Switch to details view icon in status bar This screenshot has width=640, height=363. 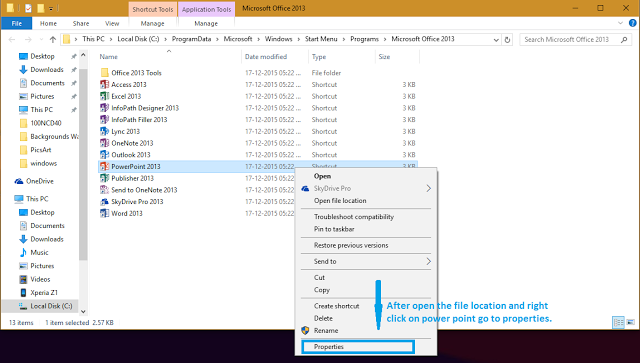[x=619, y=323]
